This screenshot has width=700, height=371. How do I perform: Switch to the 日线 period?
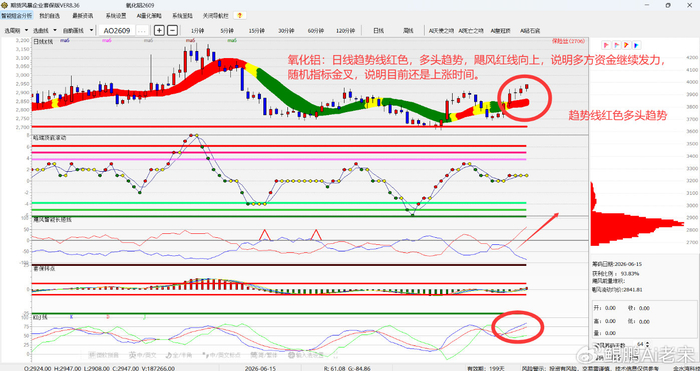tap(379, 30)
